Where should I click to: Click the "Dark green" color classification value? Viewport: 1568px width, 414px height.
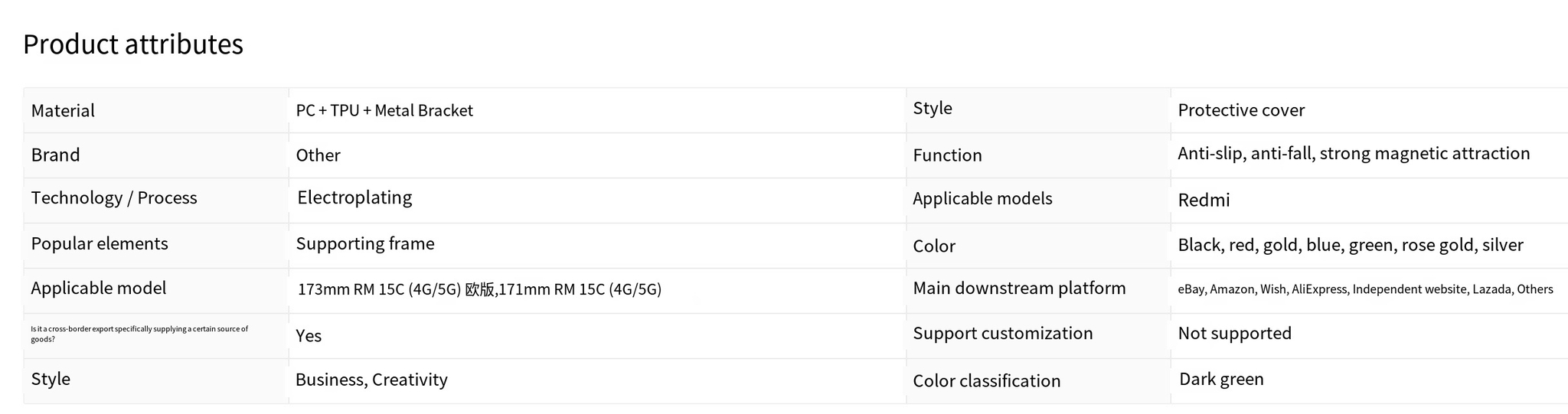point(1221,380)
